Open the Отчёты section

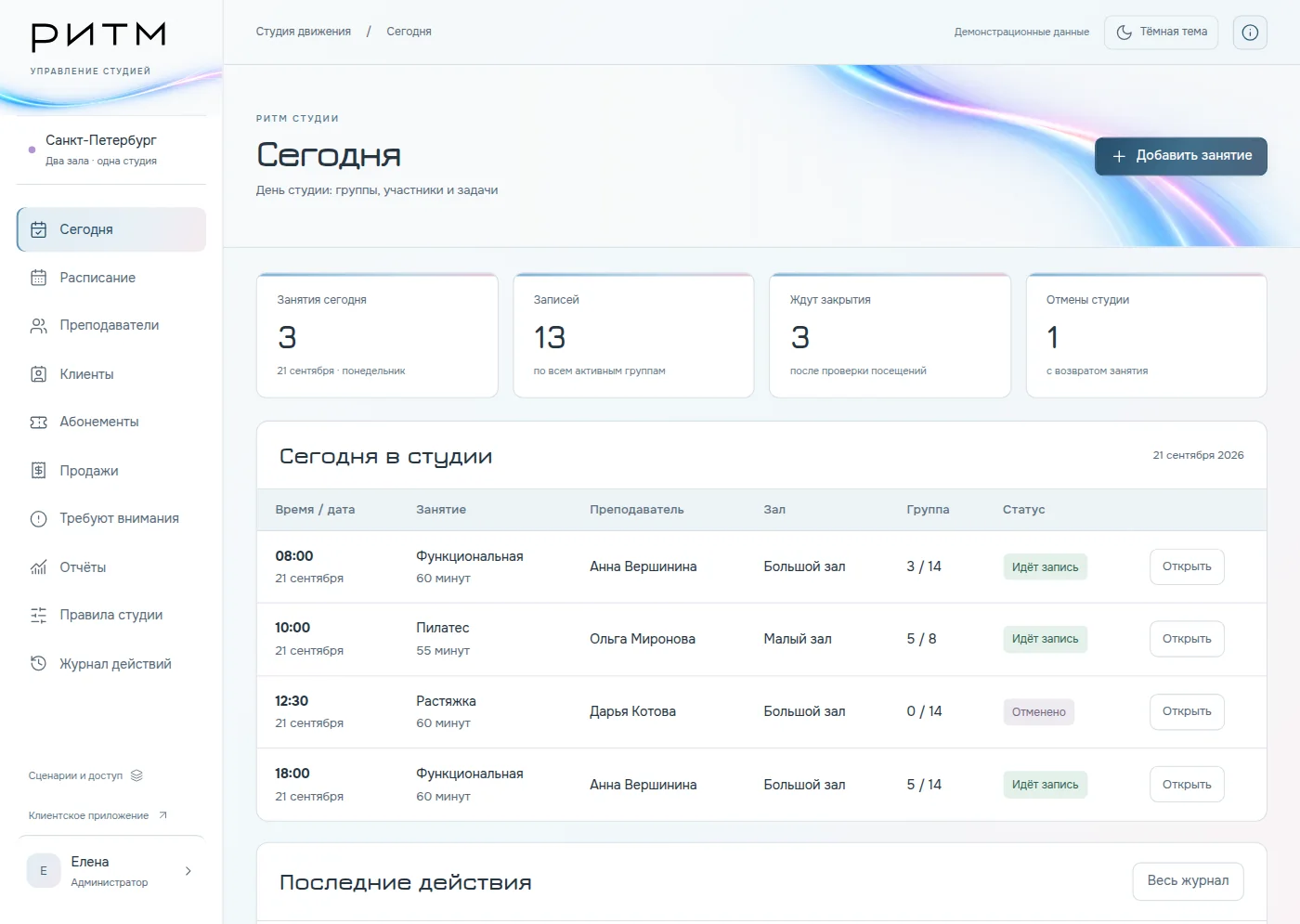[111, 567]
